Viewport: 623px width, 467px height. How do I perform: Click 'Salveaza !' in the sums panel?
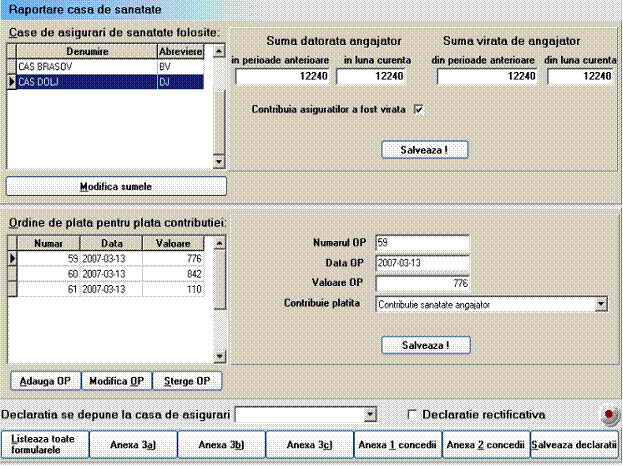coord(425,150)
